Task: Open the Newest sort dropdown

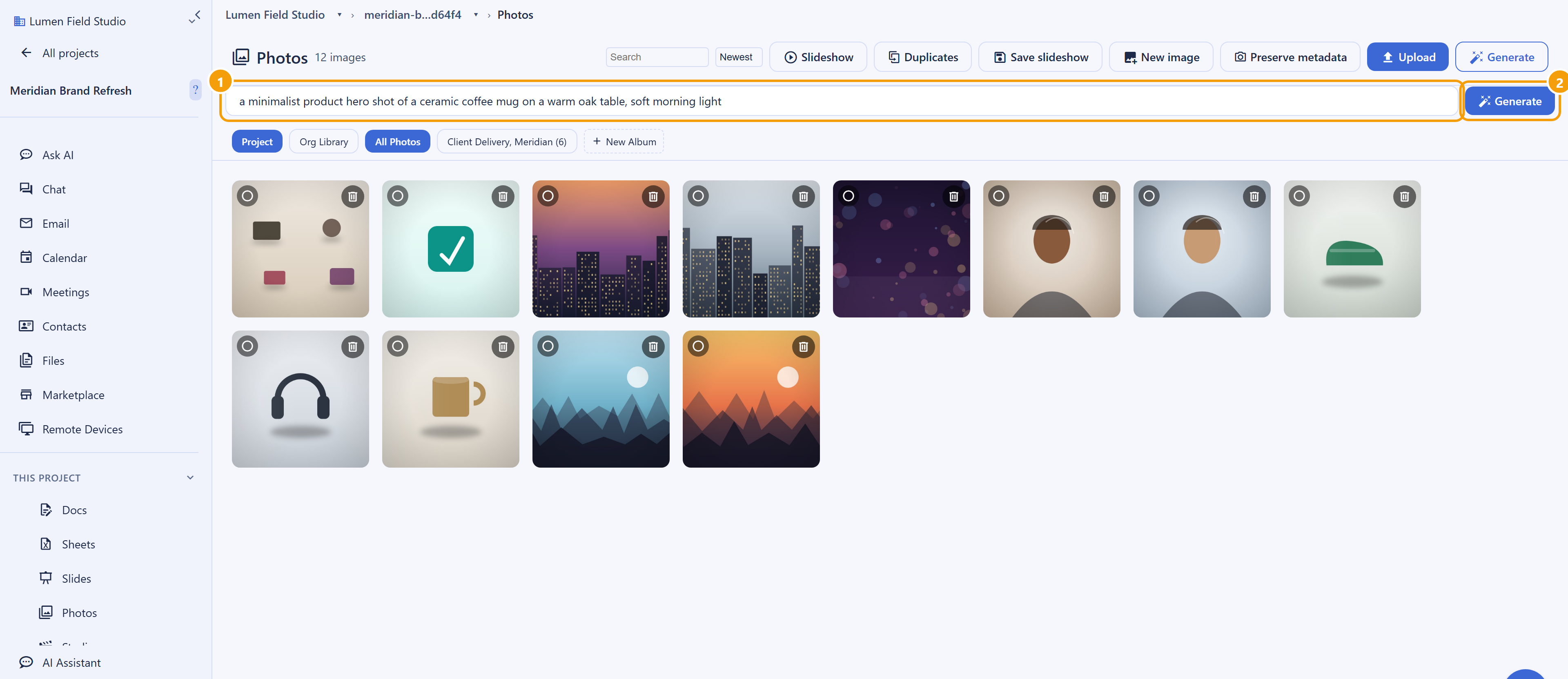Action: pos(738,57)
